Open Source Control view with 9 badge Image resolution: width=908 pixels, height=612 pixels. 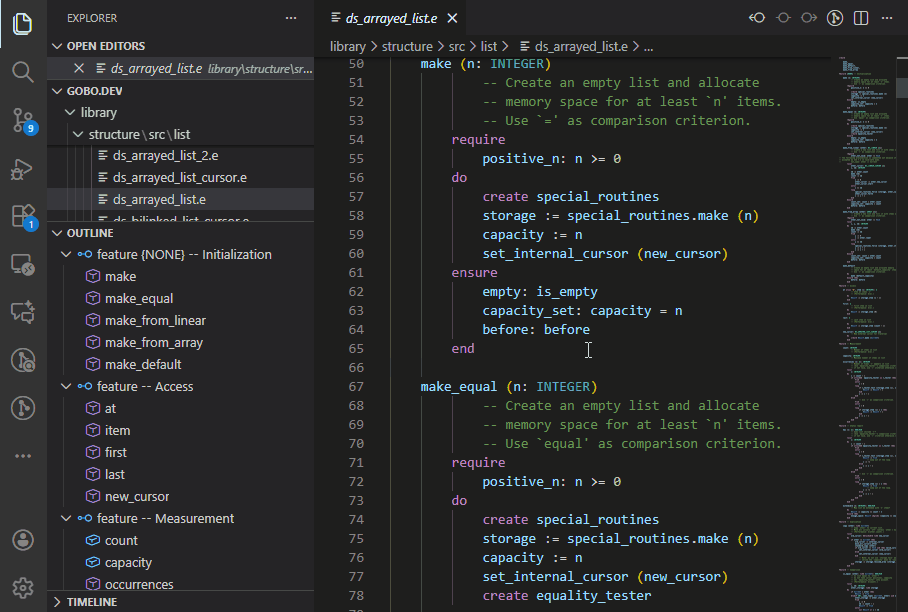click(x=23, y=121)
